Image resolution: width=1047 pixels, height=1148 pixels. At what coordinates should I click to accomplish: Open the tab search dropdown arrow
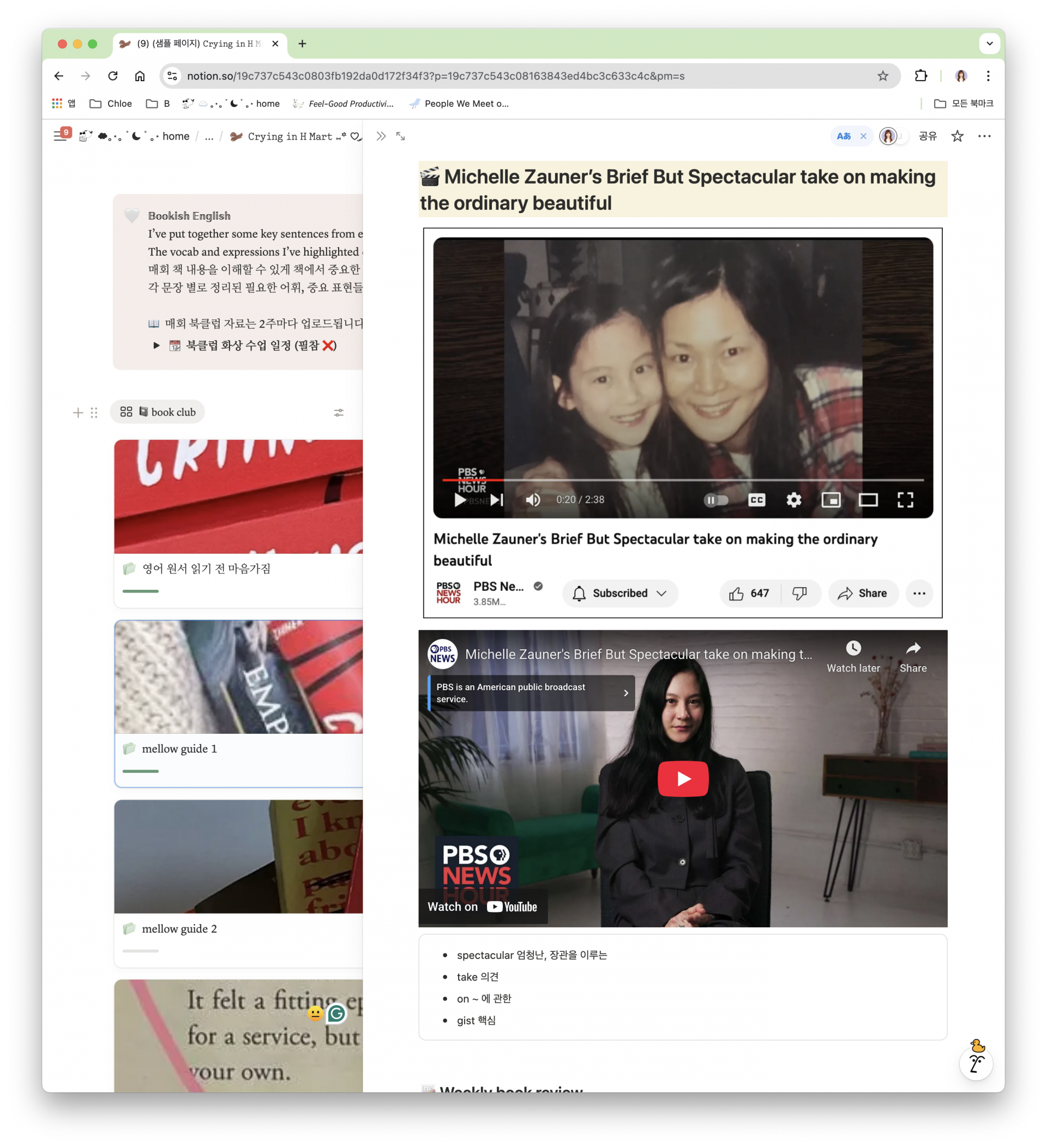pos(989,43)
